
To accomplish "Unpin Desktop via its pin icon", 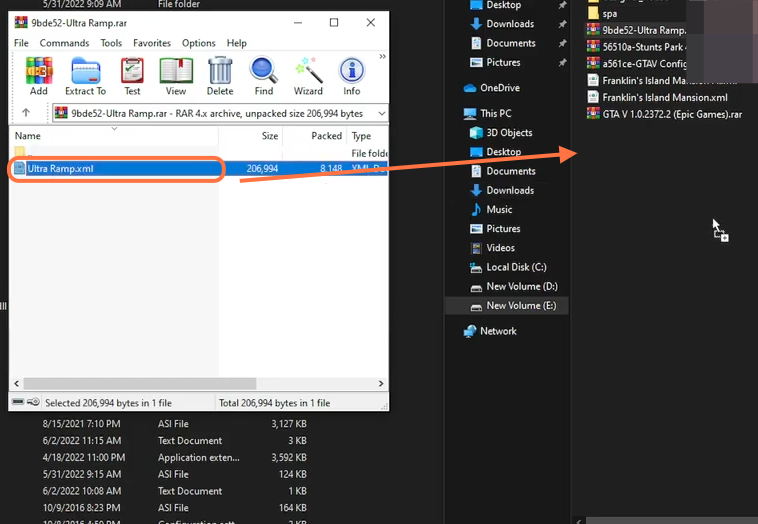I will [x=562, y=5].
